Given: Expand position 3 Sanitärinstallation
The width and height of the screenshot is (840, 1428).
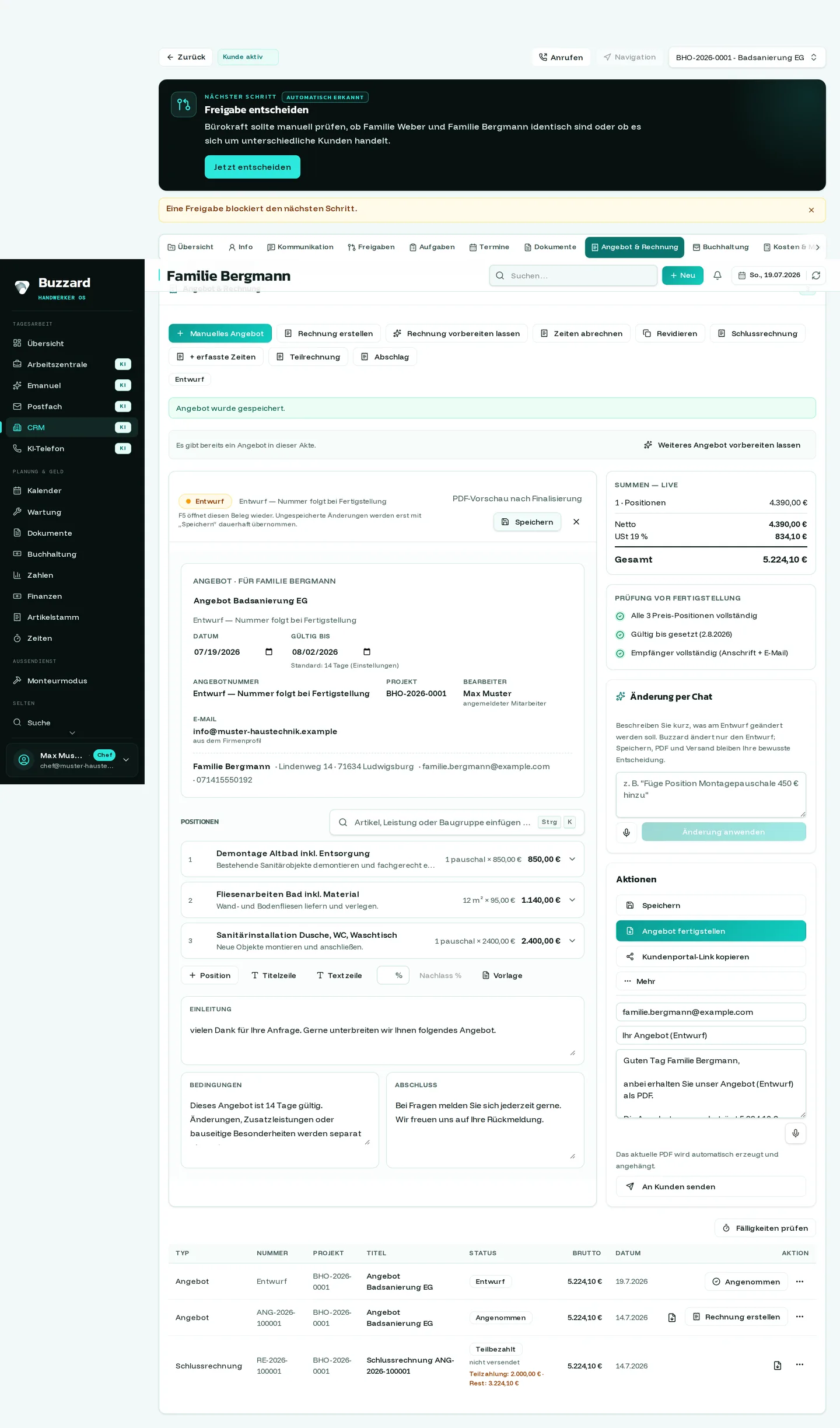Looking at the screenshot, I should click(x=572, y=941).
